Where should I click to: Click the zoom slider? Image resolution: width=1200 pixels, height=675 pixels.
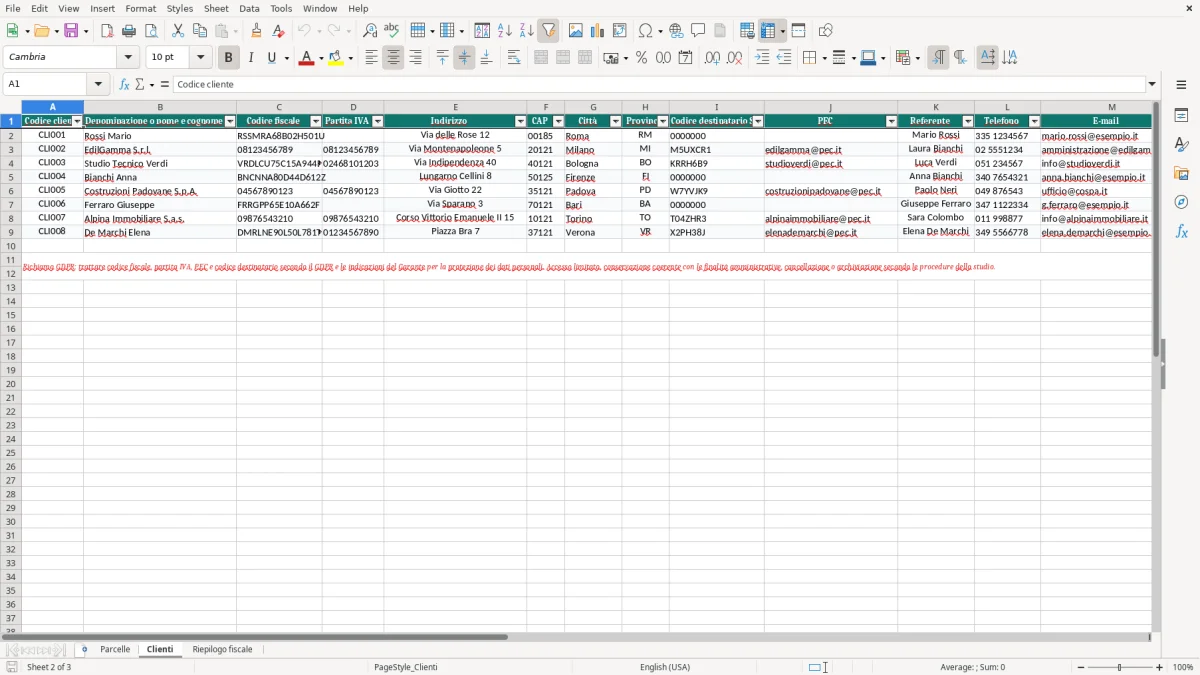[1119, 667]
